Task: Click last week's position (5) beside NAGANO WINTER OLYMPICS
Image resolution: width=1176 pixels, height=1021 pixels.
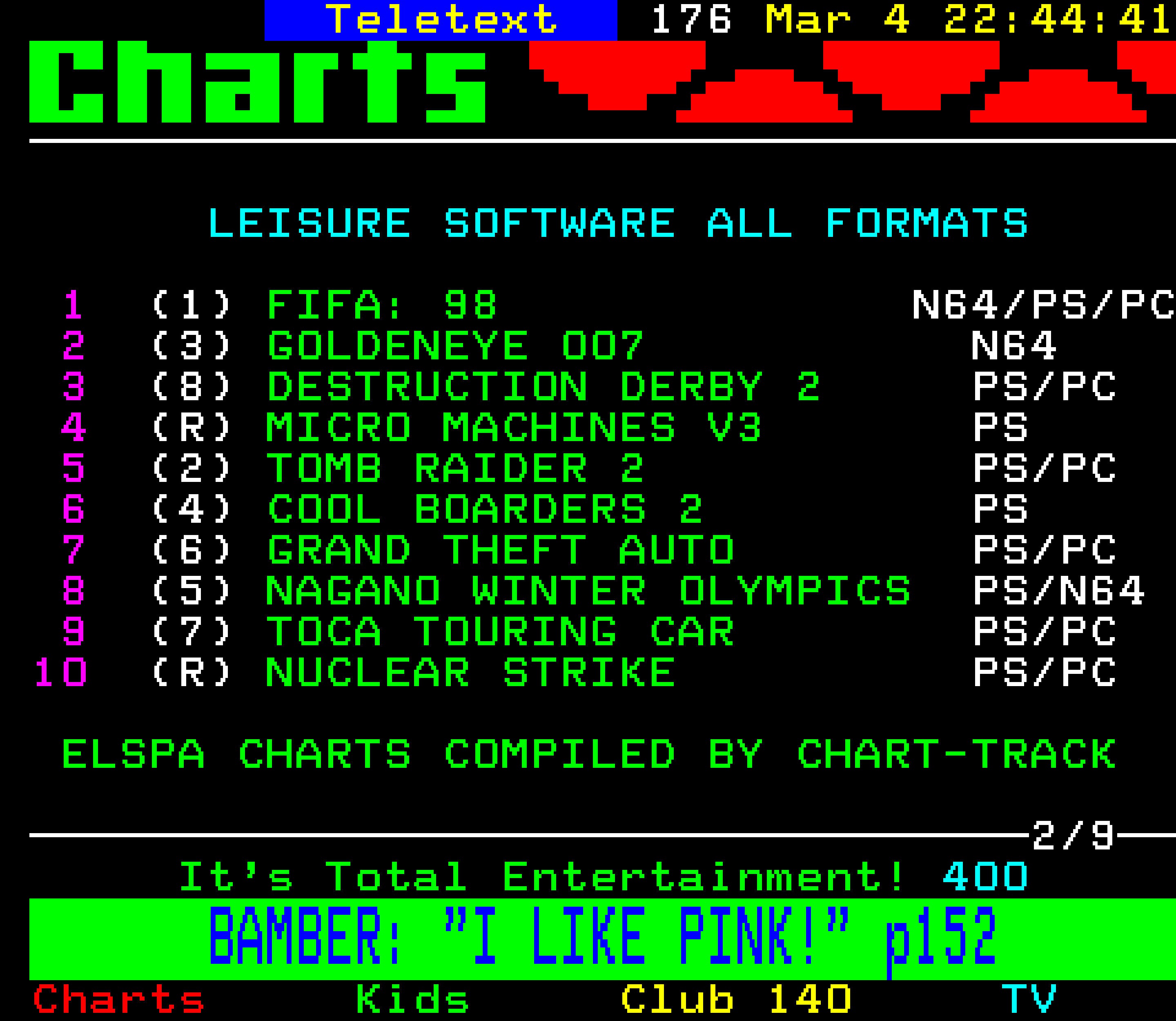Action: point(191,591)
